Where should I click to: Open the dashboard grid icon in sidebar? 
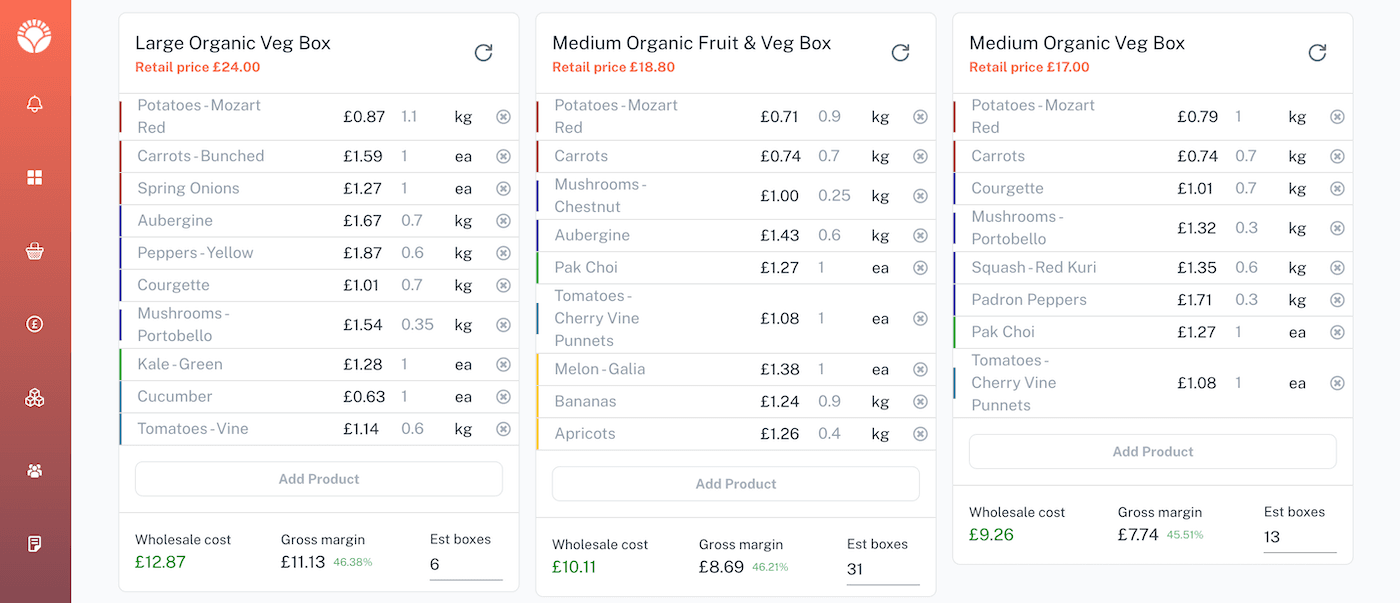click(x=35, y=177)
